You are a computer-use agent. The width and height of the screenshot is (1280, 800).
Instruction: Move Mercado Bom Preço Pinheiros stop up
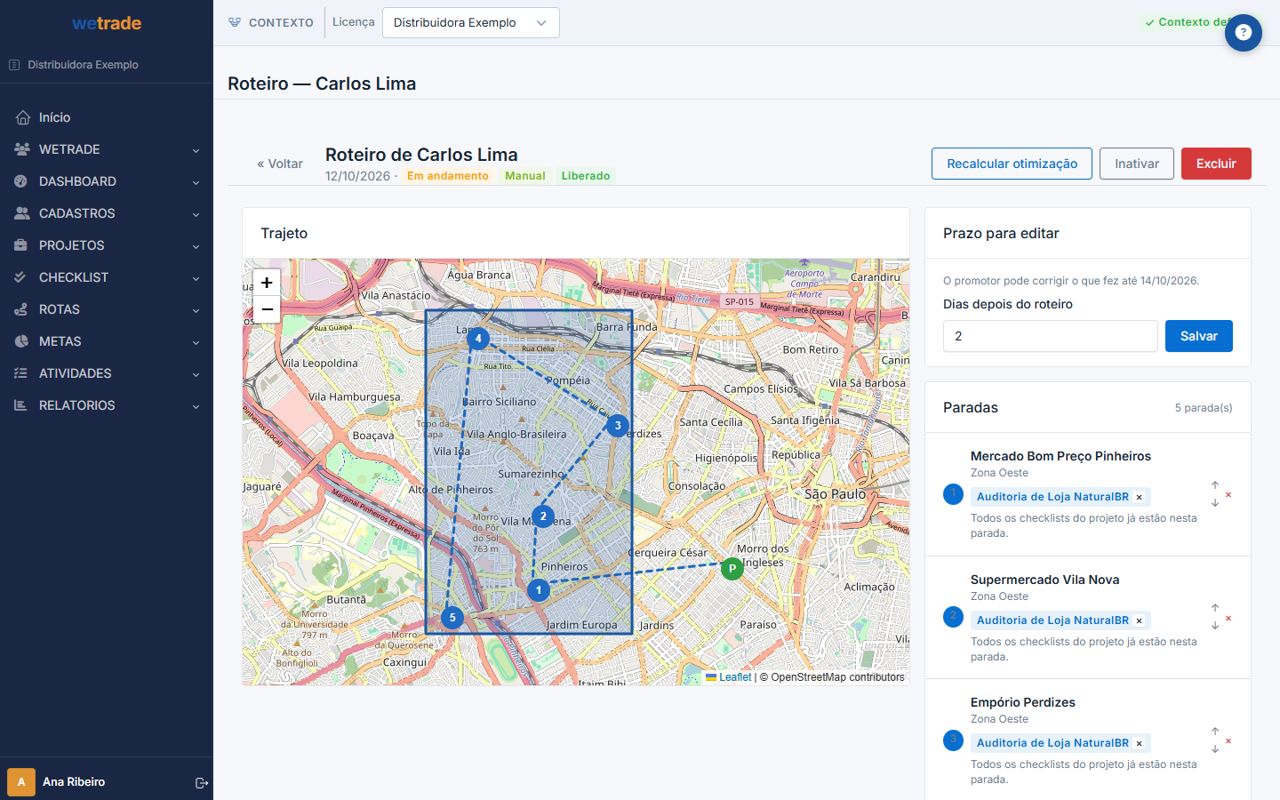click(x=1215, y=485)
